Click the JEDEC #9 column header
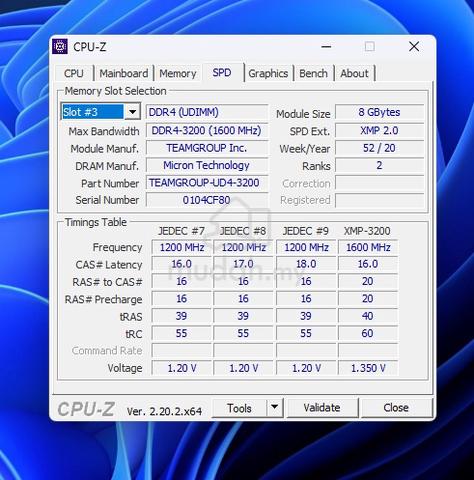The height and width of the screenshot is (480, 474). (x=306, y=231)
